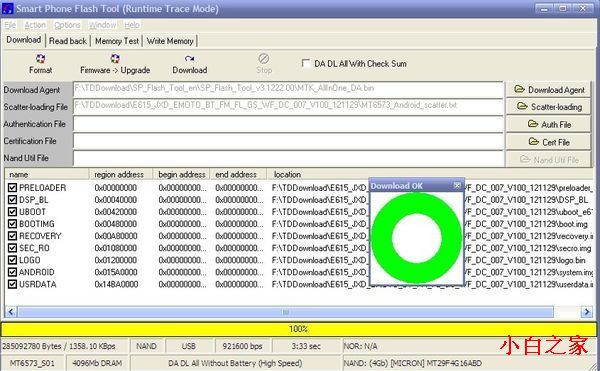The height and width of the screenshot is (371, 600).
Task: Open the Scatter-loading file browser button
Action: (549, 107)
